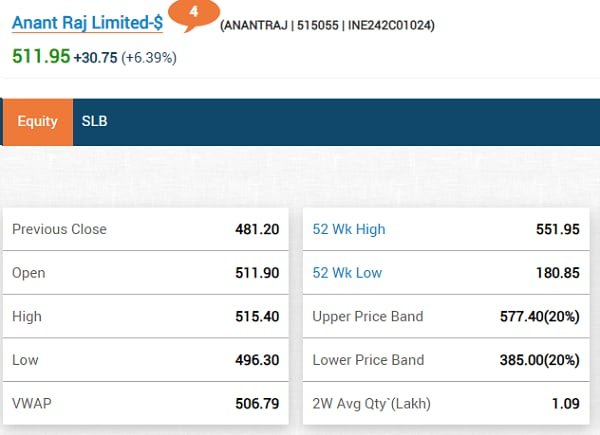Open the 52 Wk Low link
This screenshot has height=435, width=600.
pos(348,273)
